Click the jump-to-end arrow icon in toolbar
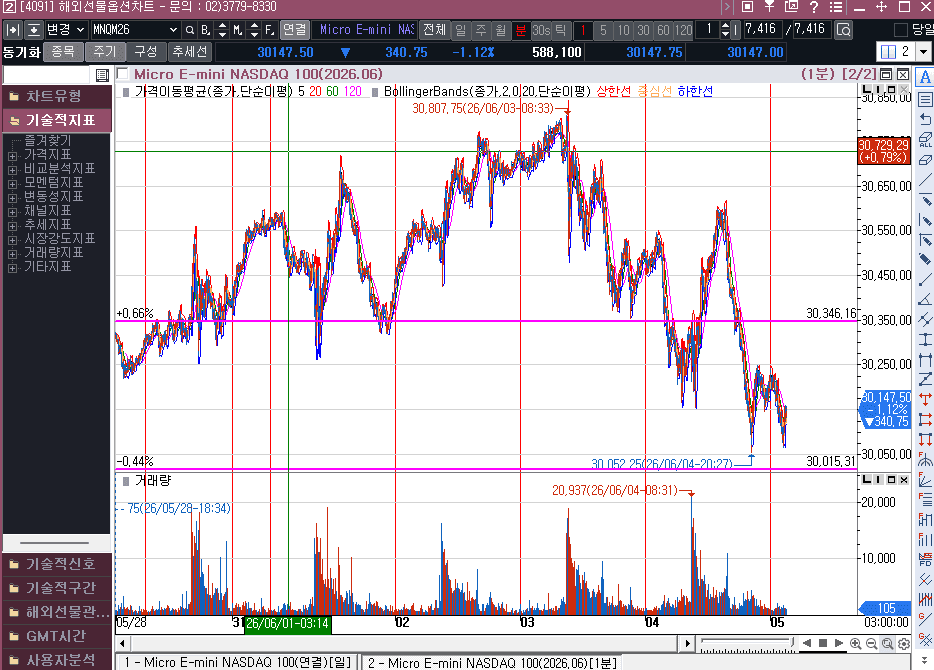The width and height of the screenshot is (934, 670). (13, 30)
